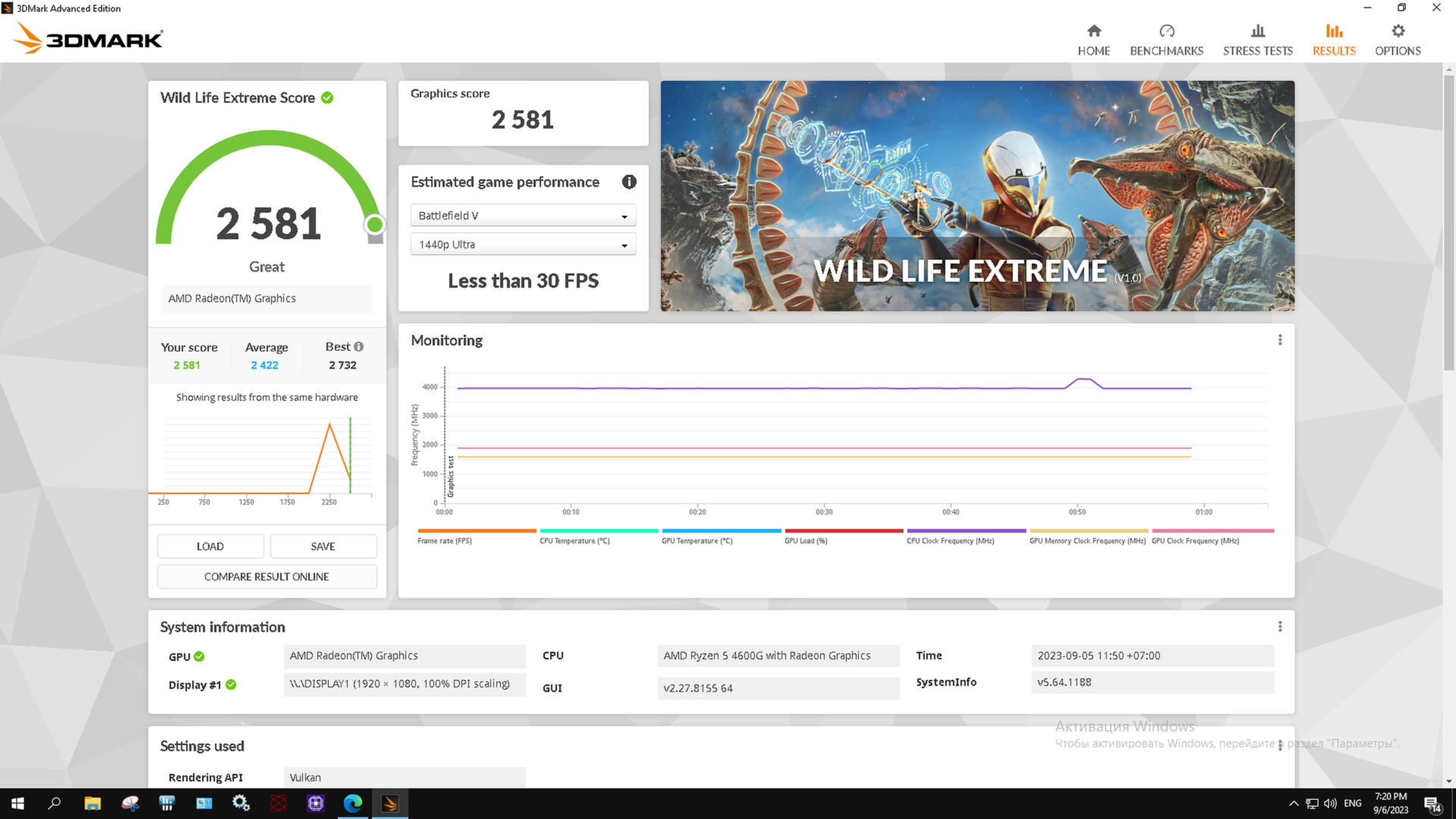The image size is (1456, 819).
Task: Click the LOAD button
Action: [x=210, y=546]
